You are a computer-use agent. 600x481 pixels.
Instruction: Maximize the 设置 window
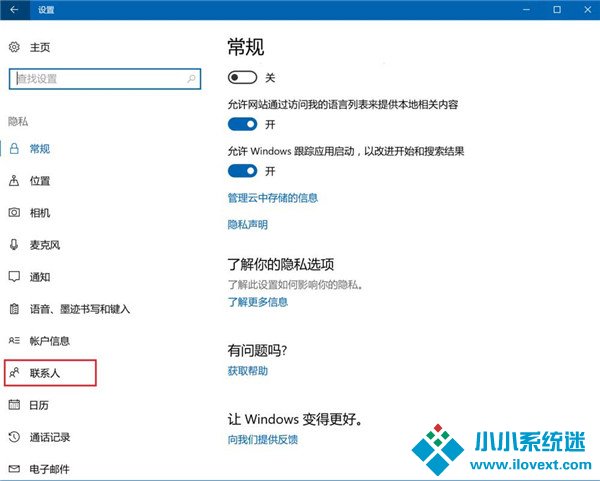pos(557,10)
